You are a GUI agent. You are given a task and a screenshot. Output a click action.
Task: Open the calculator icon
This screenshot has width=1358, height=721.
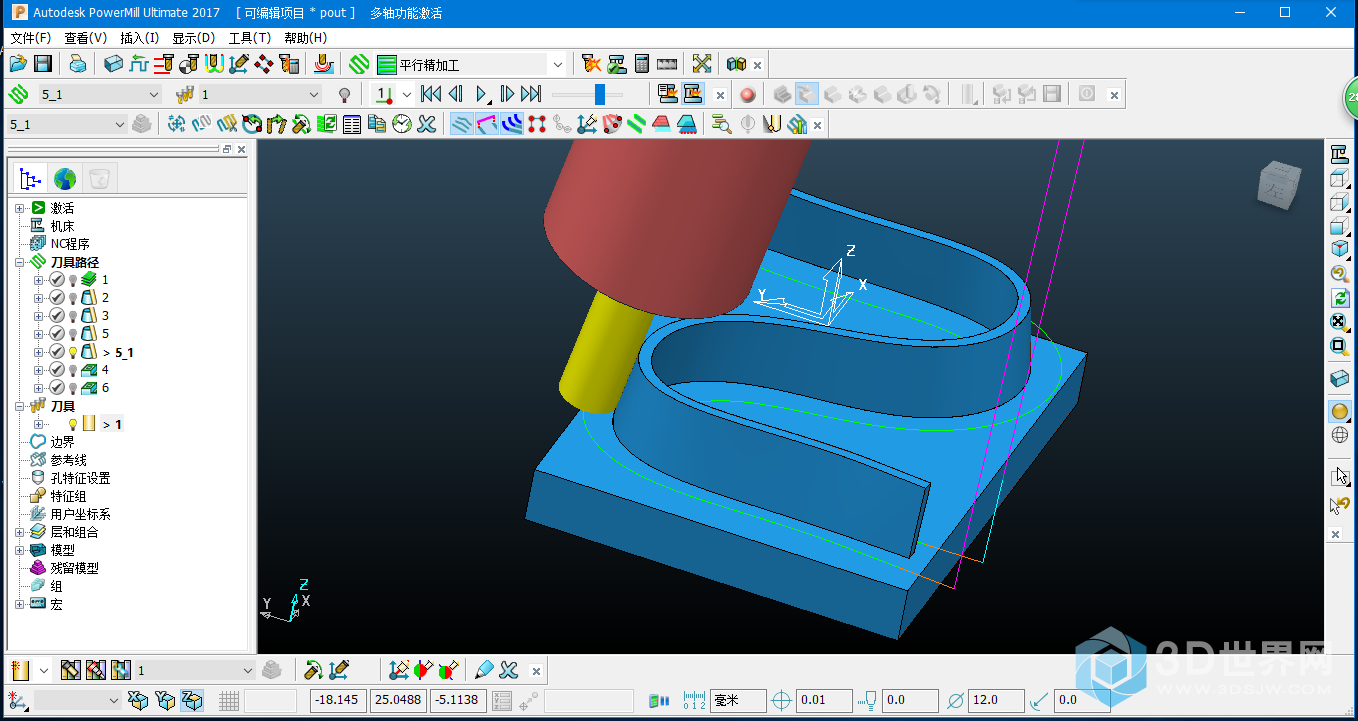tap(642, 64)
